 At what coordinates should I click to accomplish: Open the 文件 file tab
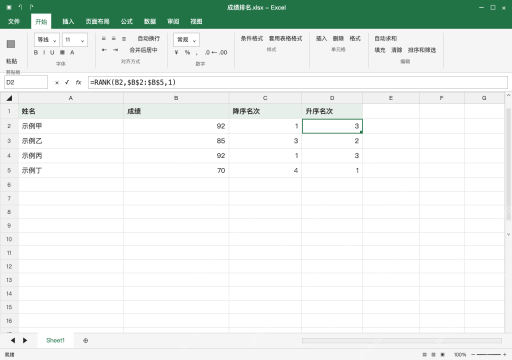[14, 21]
